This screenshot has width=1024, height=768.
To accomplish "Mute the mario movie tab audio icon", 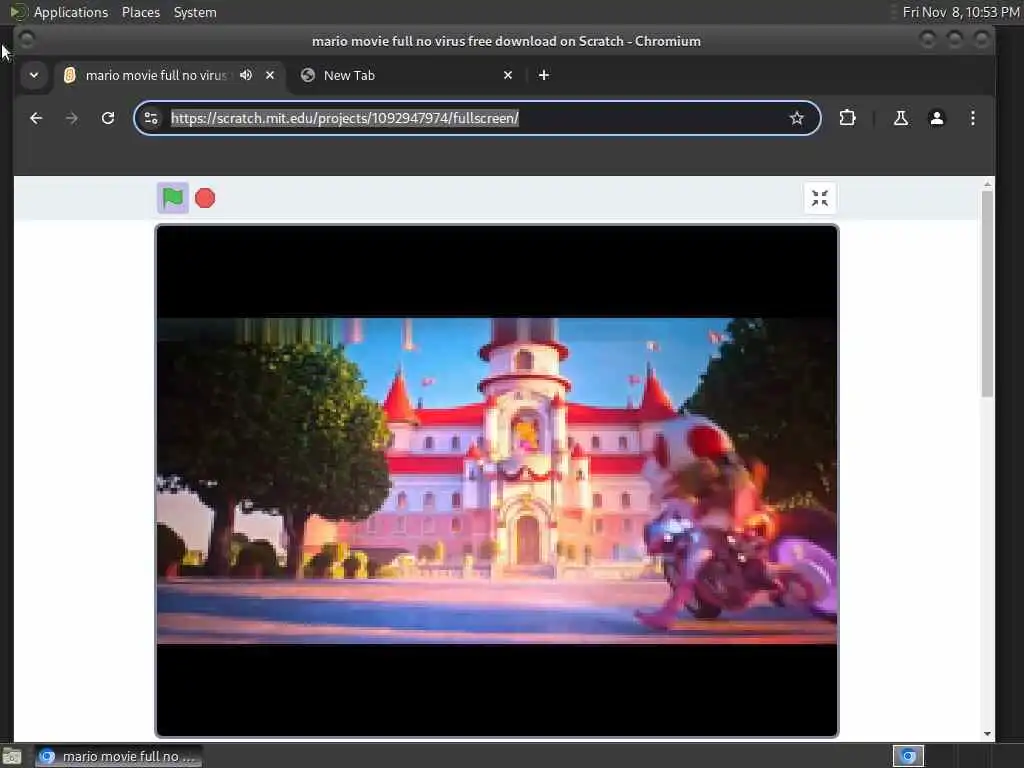I will [246, 75].
